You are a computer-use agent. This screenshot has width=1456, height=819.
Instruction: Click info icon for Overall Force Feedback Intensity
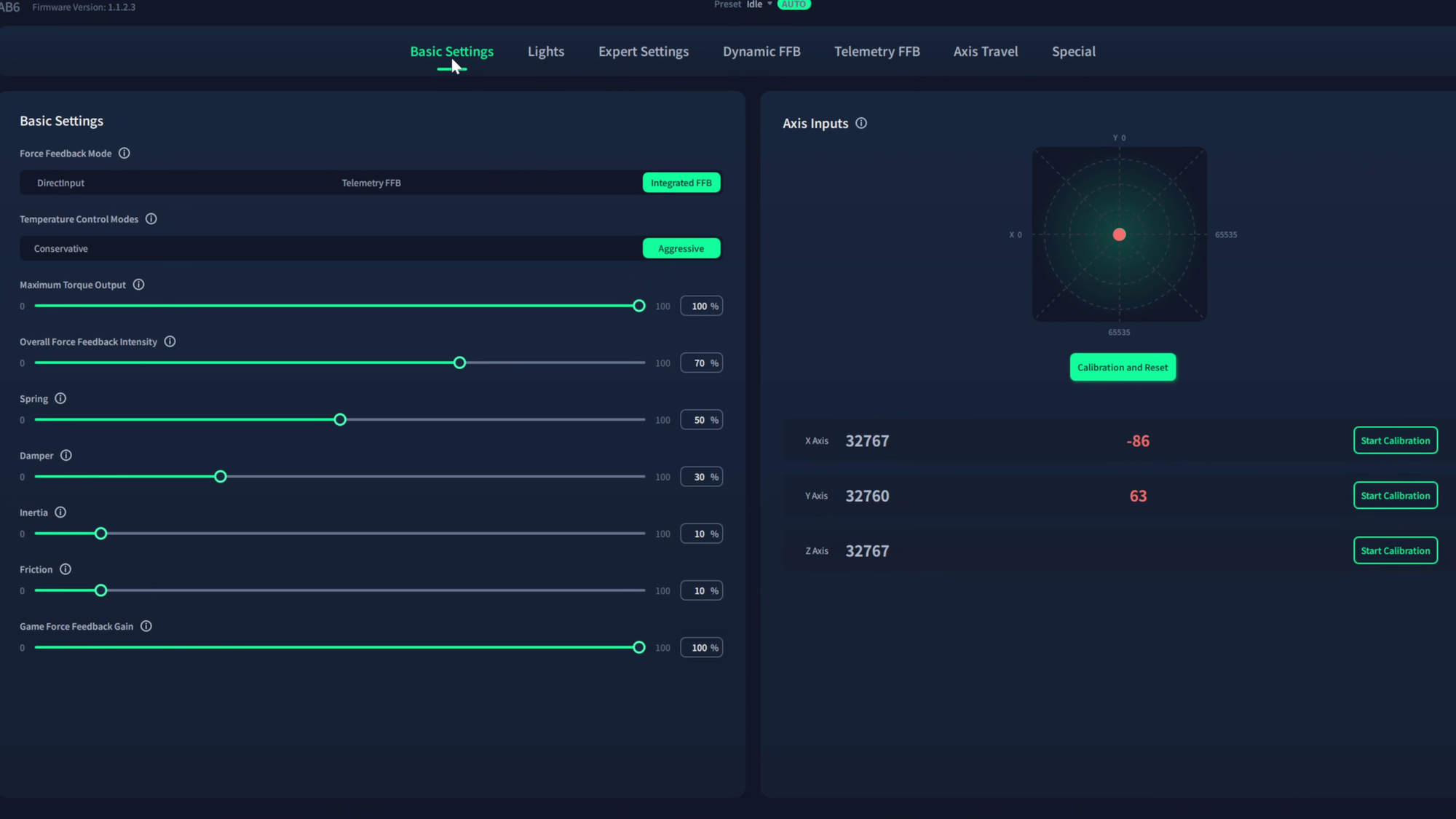[170, 341]
